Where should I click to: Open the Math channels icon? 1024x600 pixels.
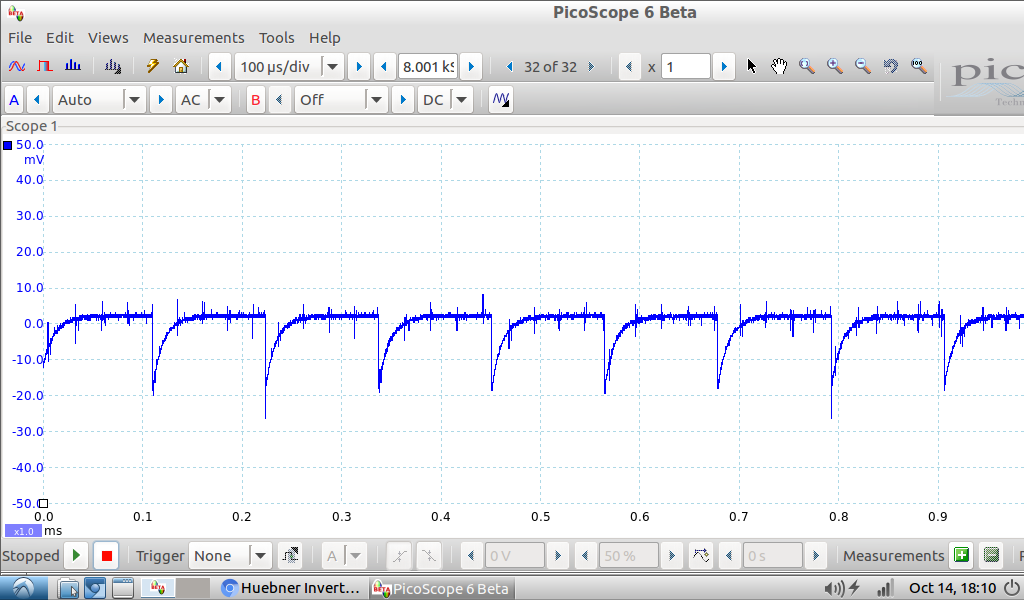[x=501, y=100]
